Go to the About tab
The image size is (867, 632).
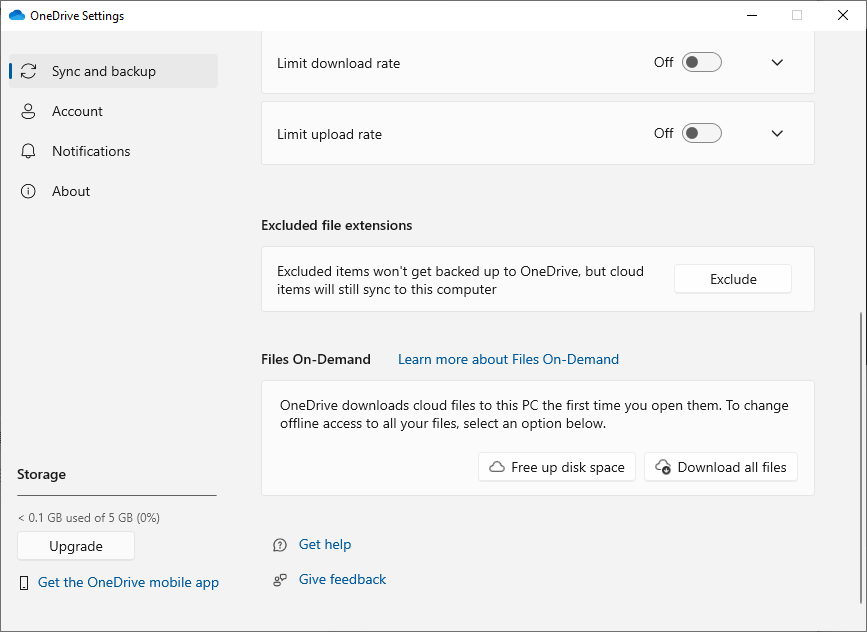click(x=71, y=191)
